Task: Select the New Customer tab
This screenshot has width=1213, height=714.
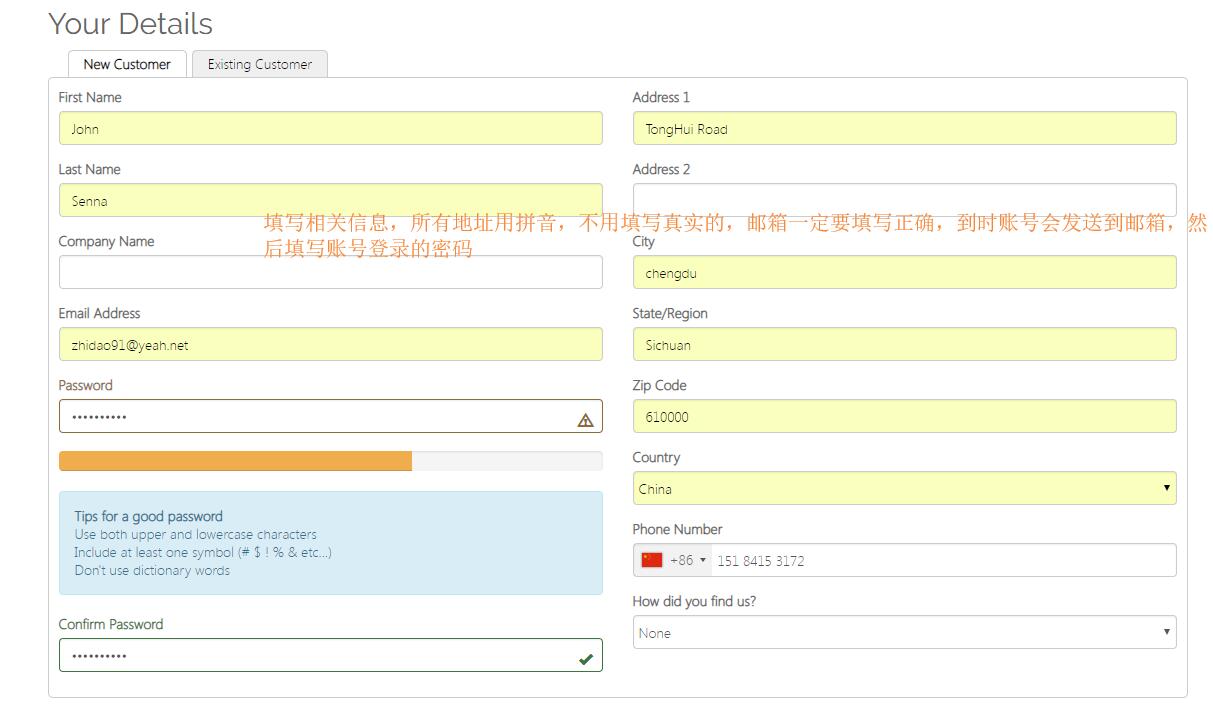Action: [127, 64]
